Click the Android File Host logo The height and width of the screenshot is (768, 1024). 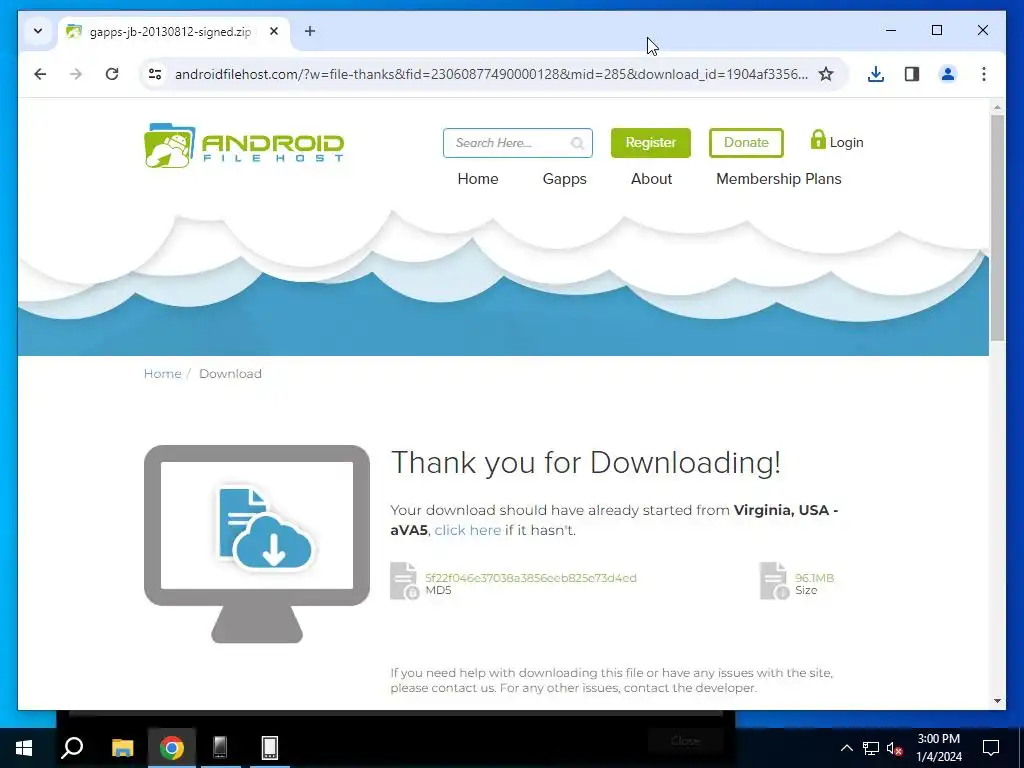tap(244, 145)
